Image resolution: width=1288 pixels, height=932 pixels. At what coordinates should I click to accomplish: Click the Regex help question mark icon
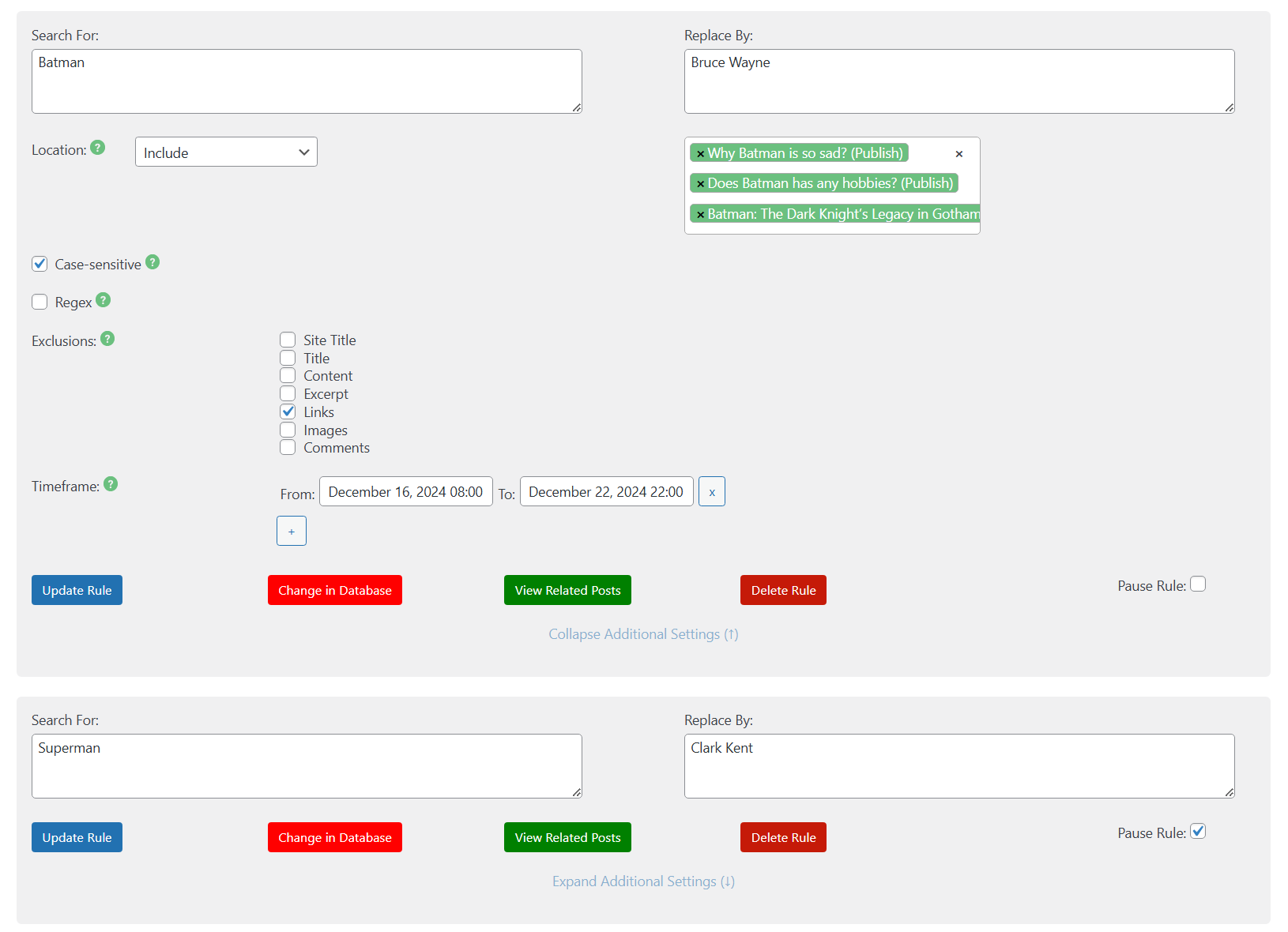tap(104, 300)
